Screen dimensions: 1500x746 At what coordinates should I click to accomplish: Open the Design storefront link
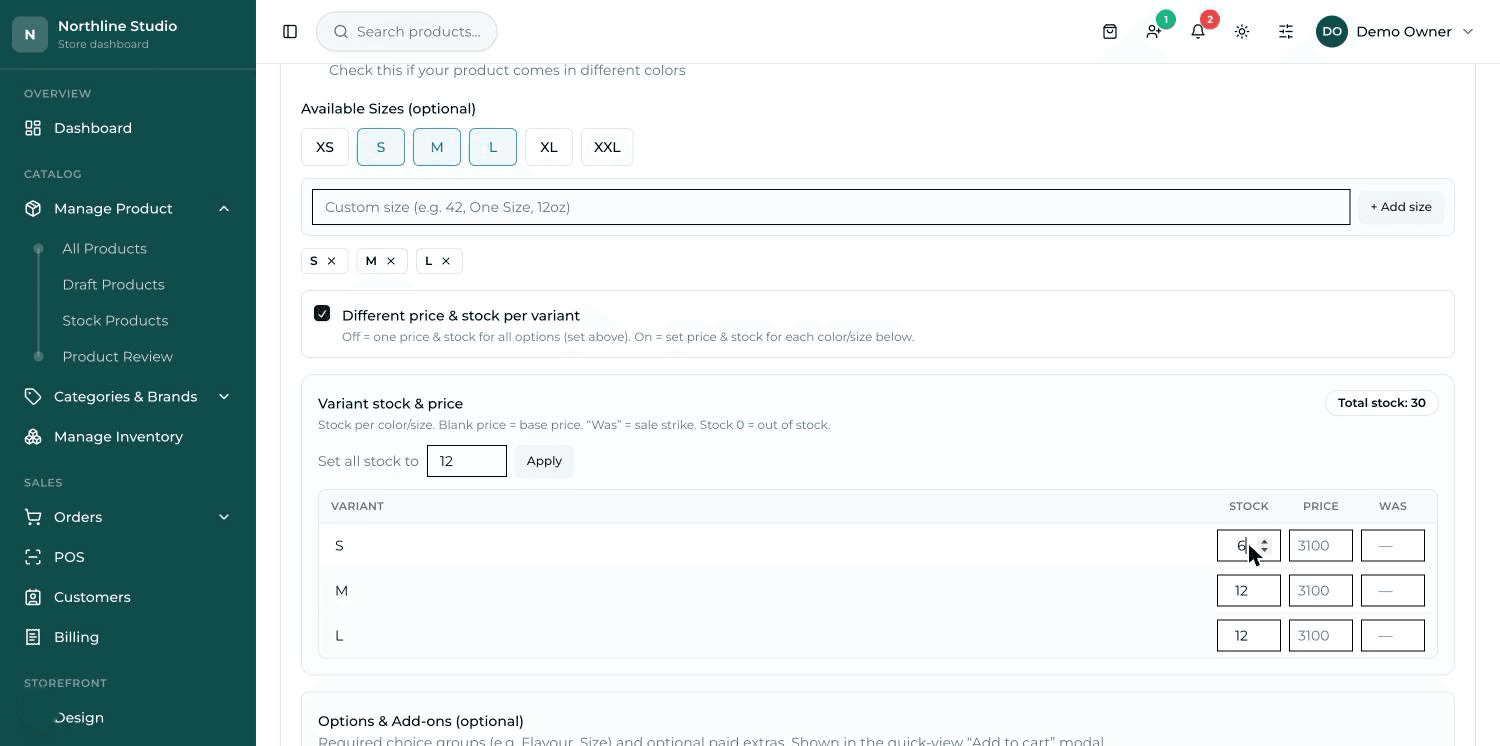click(79, 717)
